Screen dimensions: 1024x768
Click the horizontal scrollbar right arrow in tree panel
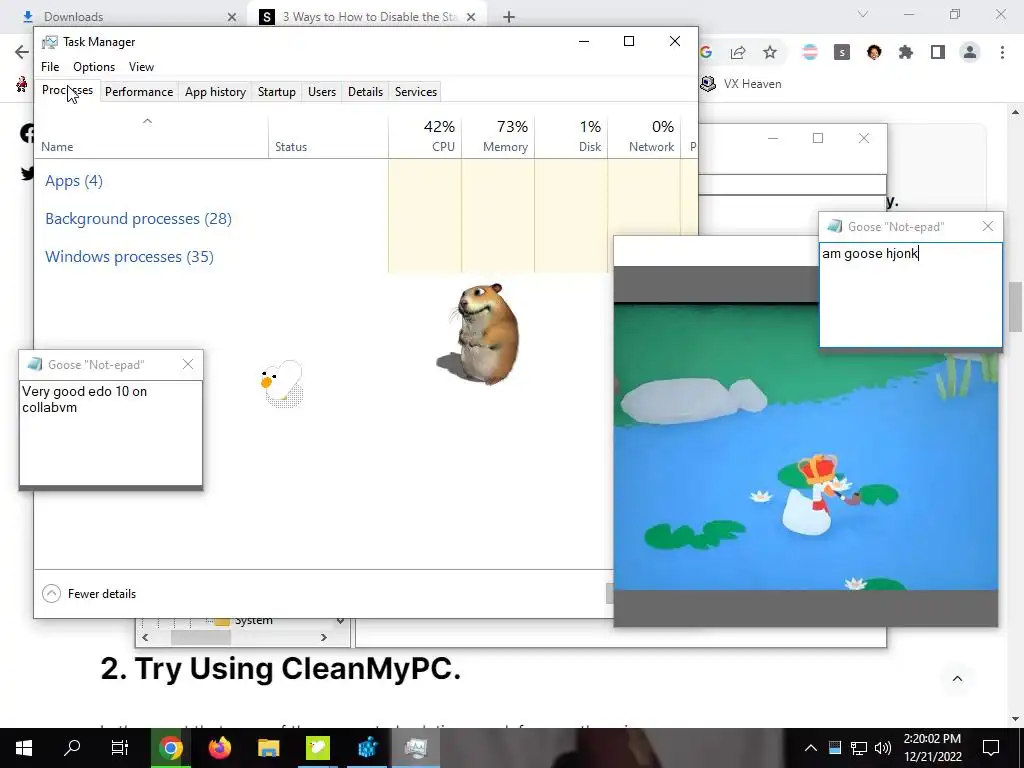point(323,637)
